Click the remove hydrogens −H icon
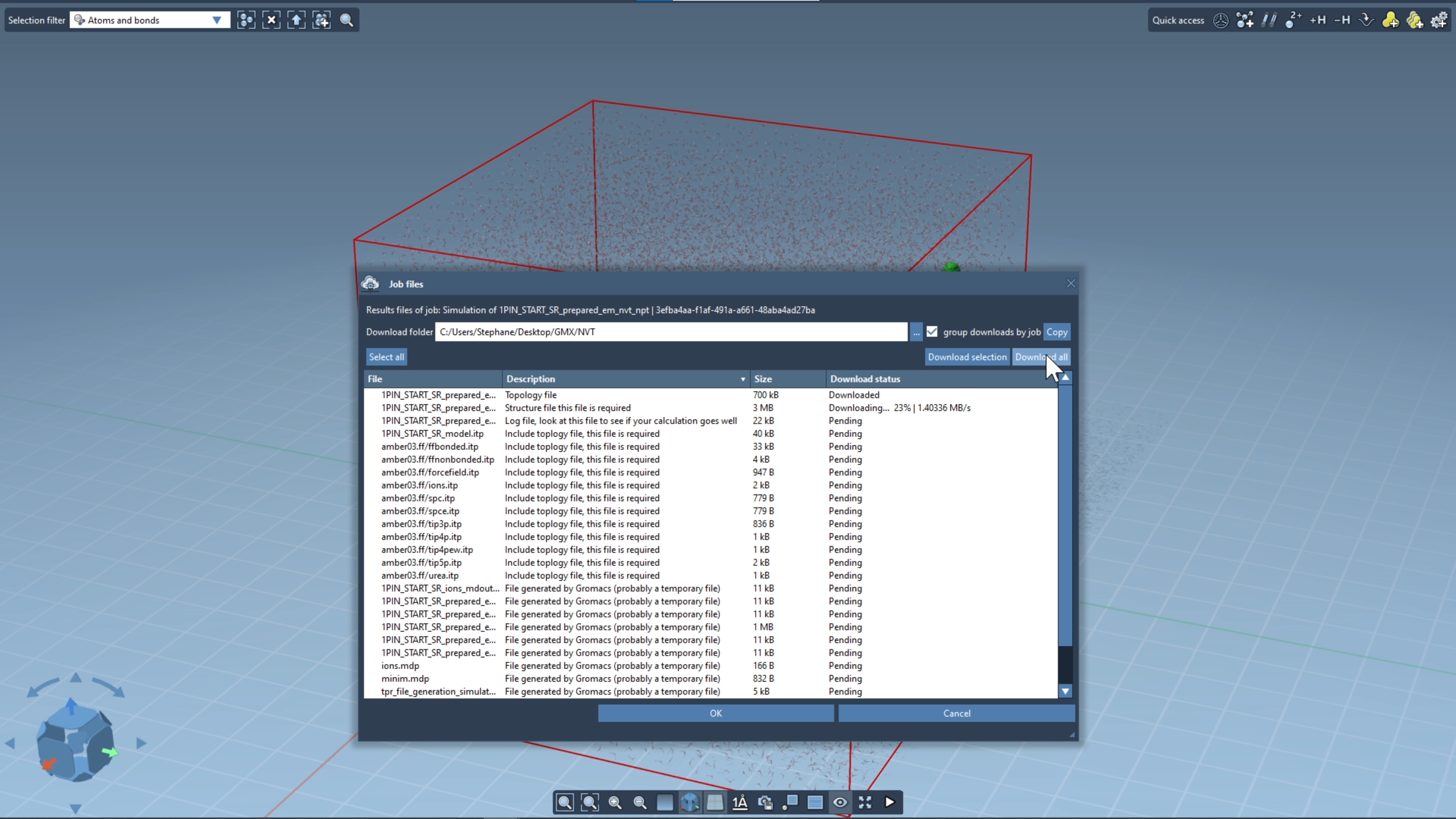This screenshot has height=819, width=1456. (x=1342, y=20)
